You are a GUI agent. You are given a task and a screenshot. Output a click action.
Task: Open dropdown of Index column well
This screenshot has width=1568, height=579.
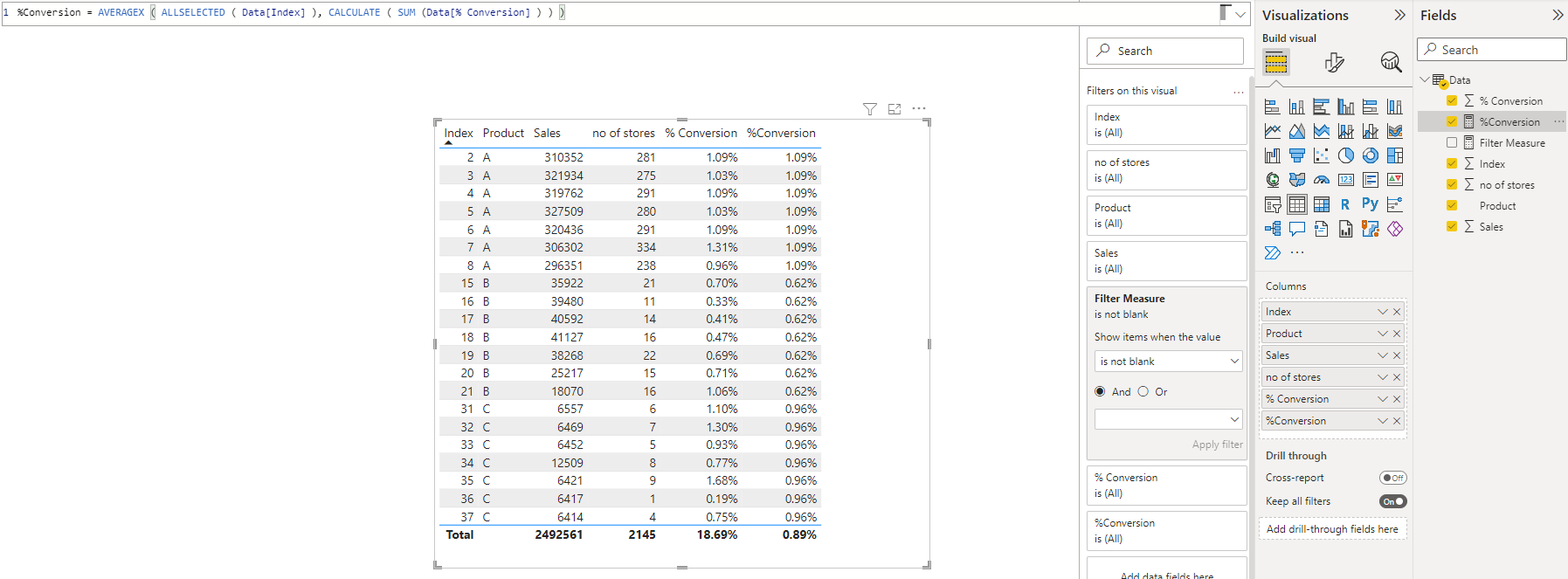(1383, 312)
